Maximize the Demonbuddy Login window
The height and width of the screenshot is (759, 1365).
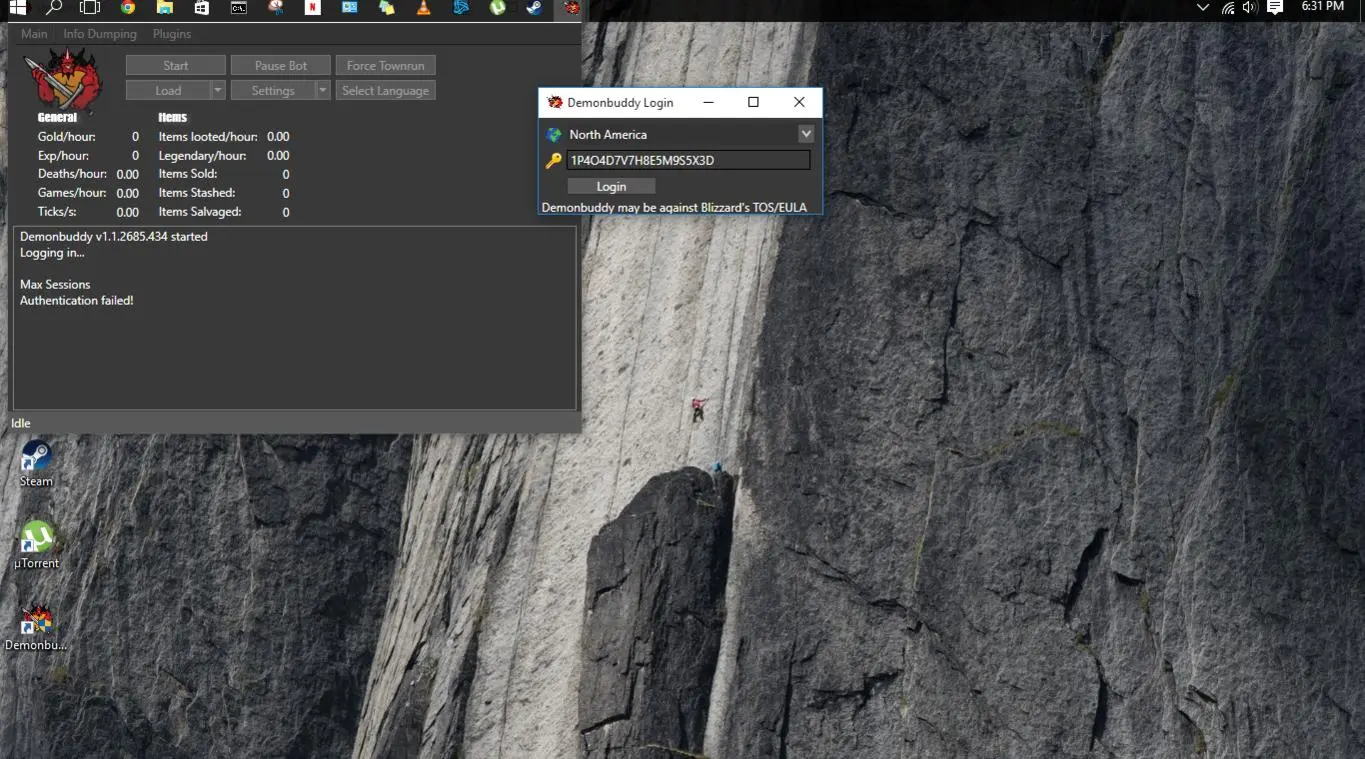(x=753, y=102)
